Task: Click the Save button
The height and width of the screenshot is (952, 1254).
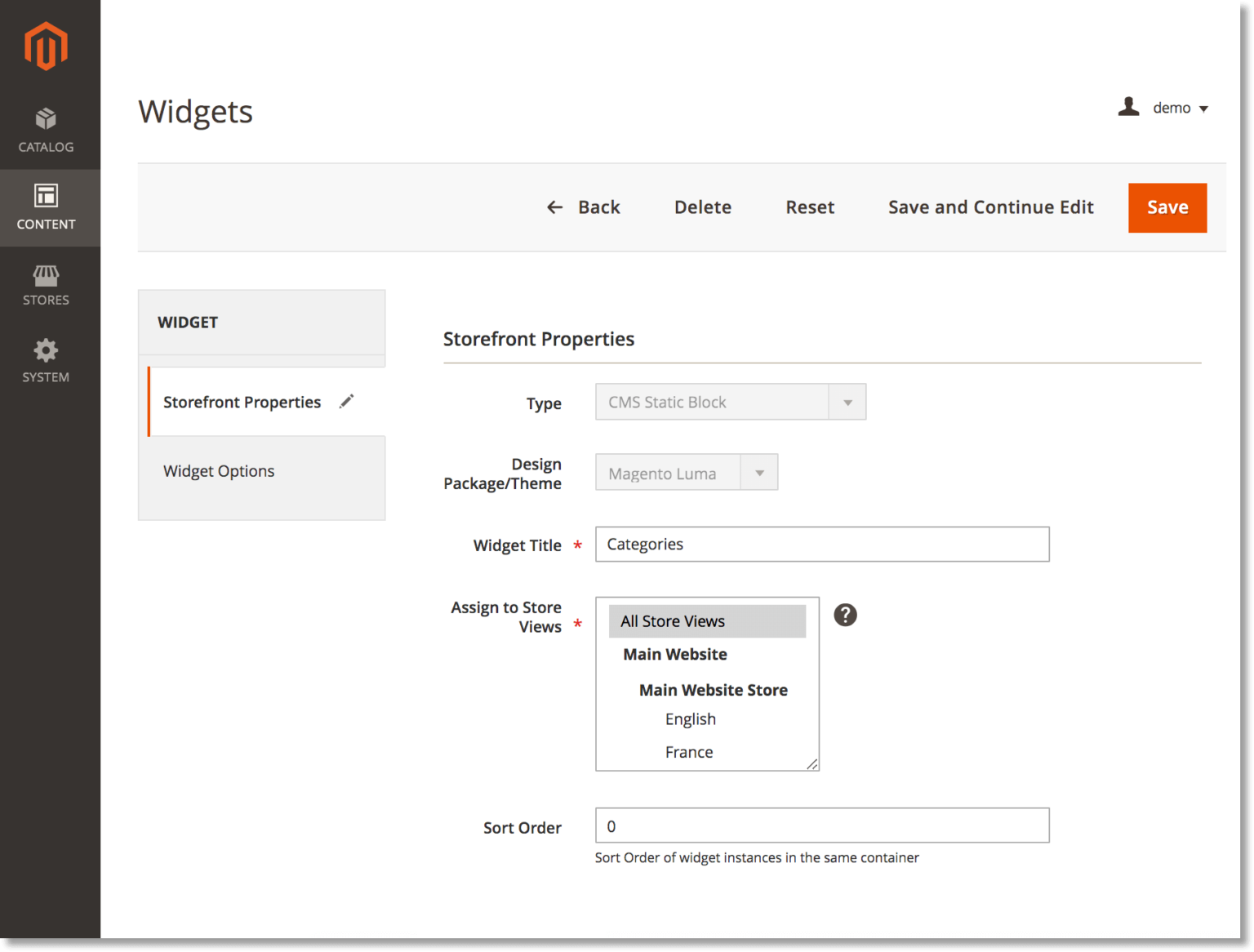Action: click(1167, 207)
